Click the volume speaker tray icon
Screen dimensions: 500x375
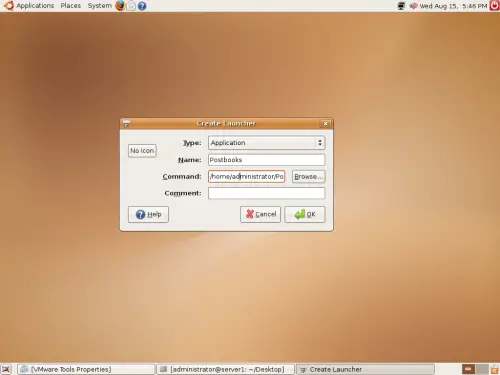tap(413, 6)
